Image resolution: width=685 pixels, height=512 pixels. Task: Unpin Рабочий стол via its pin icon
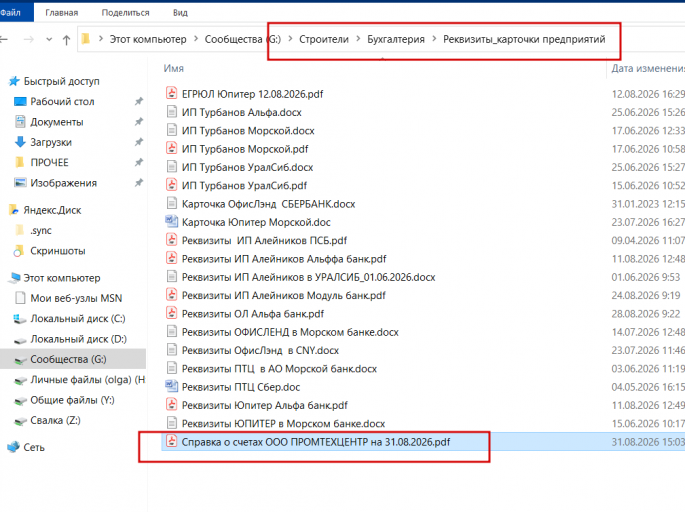point(138,101)
